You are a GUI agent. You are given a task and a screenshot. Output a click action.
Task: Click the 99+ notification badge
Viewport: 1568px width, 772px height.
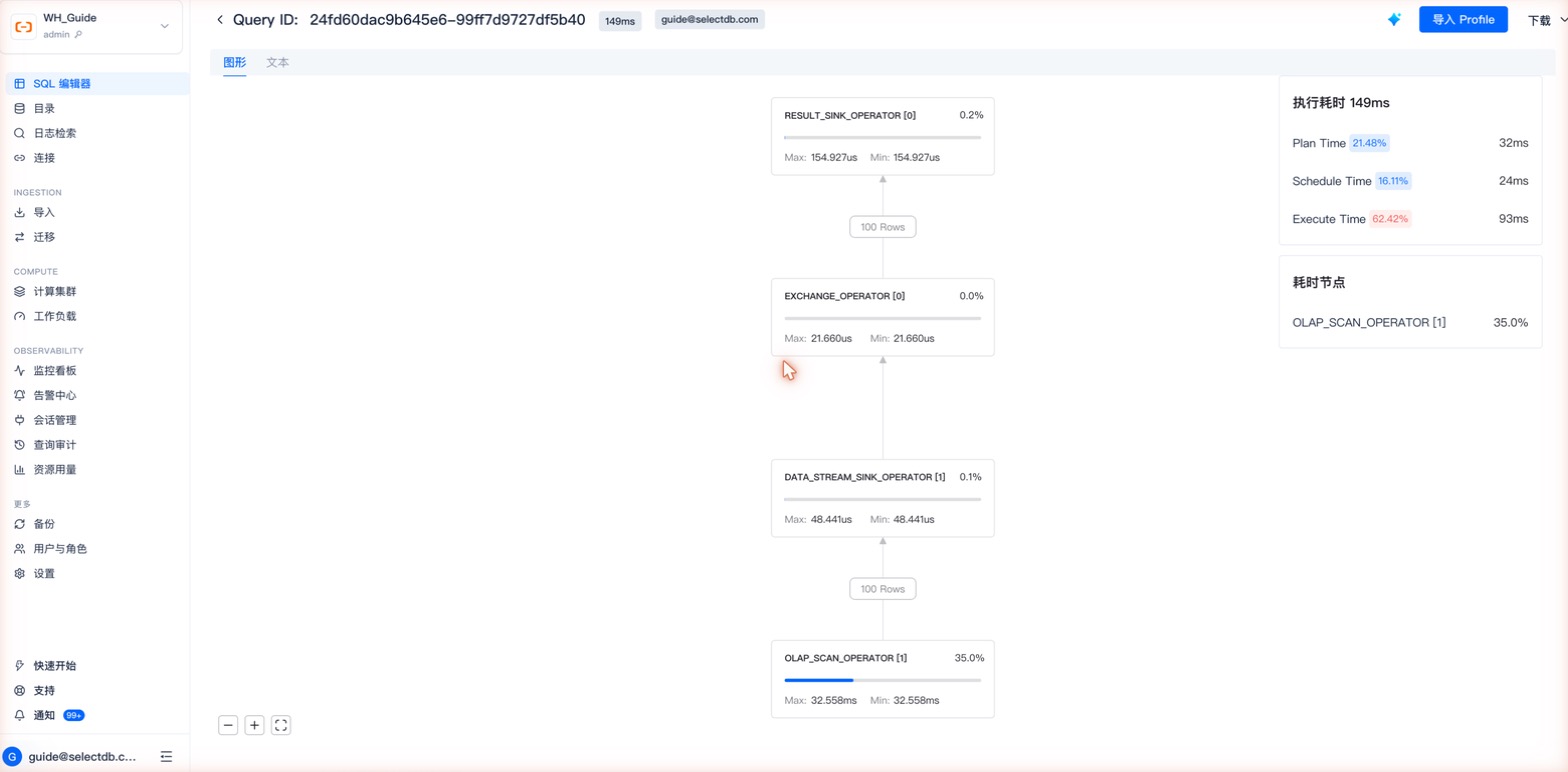pos(74,716)
